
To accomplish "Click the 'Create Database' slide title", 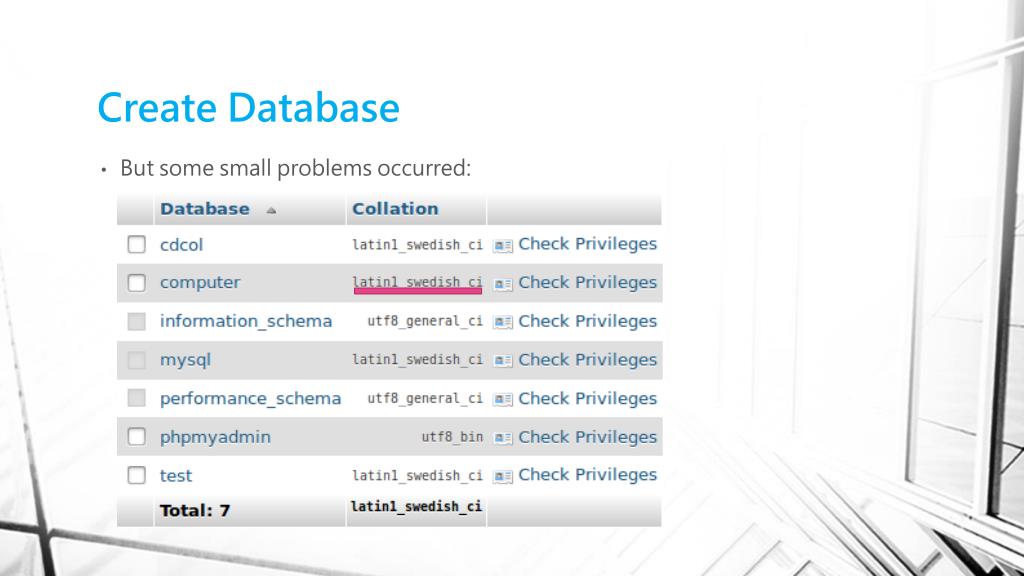I will coord(248,108).
